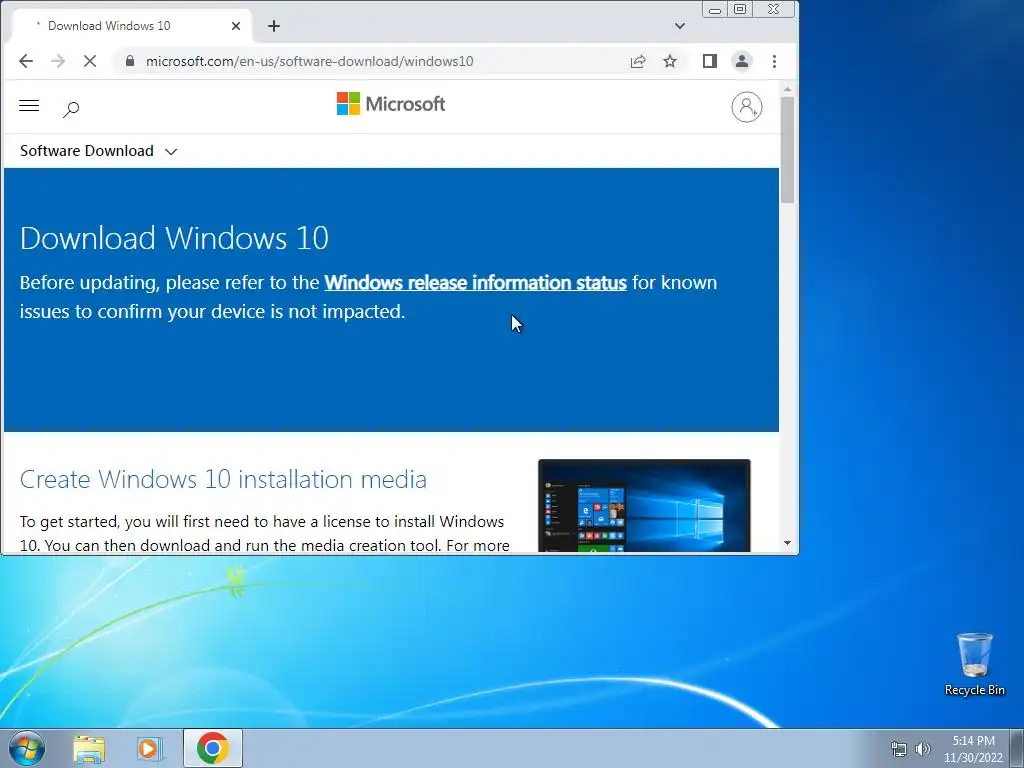Click the page scrollbar thumb

coord(788,150)
